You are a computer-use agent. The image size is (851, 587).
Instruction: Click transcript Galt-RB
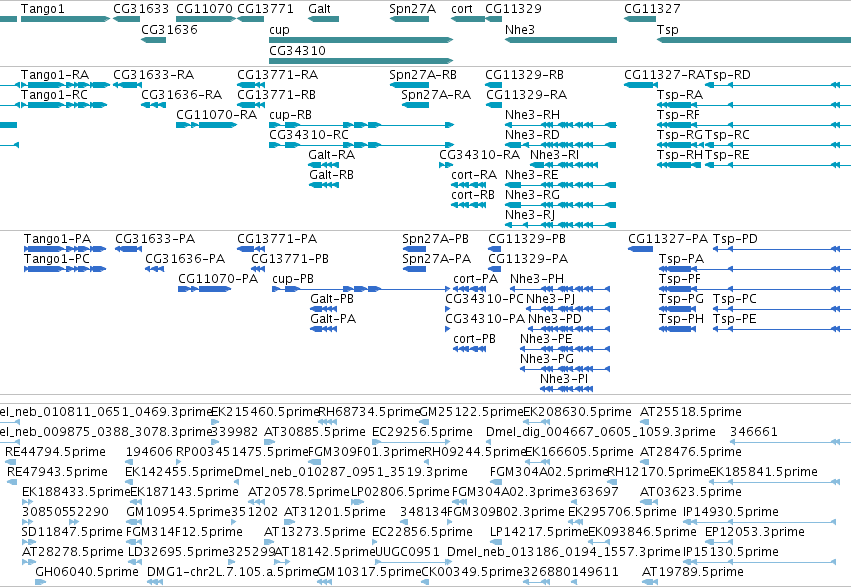(x=331, y=175)
